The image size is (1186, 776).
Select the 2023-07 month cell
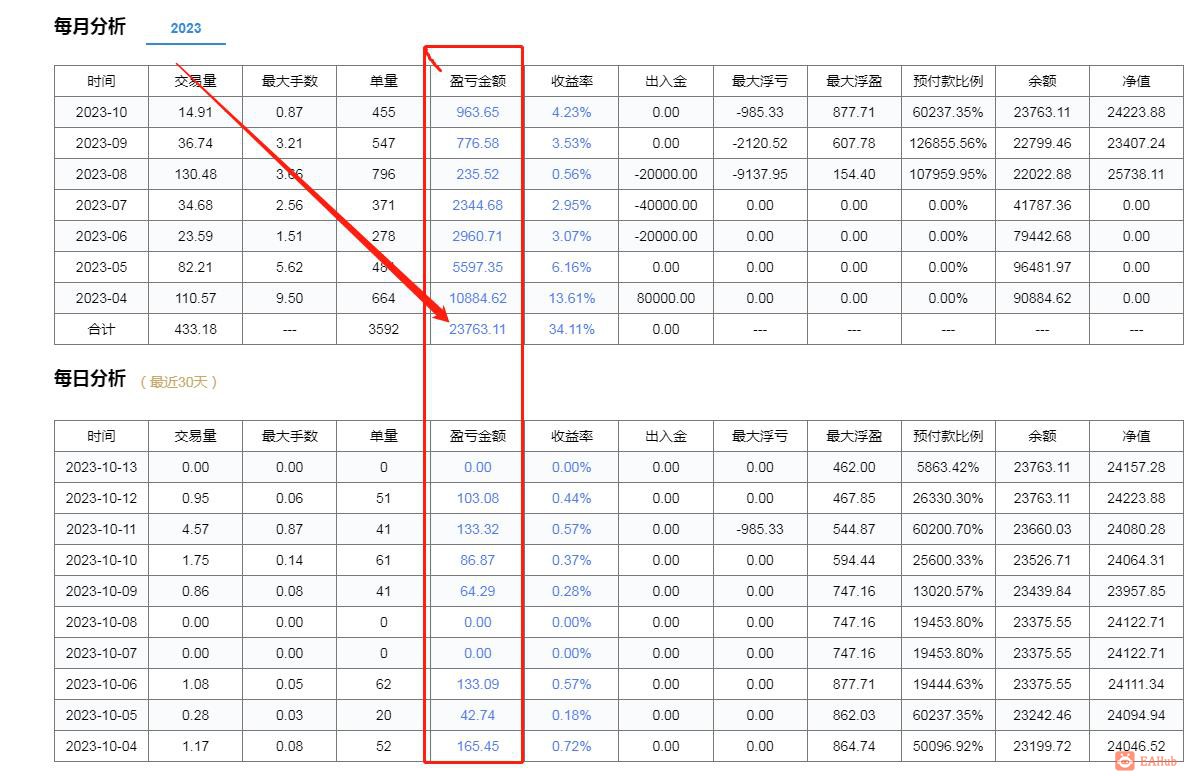point(101,205)
